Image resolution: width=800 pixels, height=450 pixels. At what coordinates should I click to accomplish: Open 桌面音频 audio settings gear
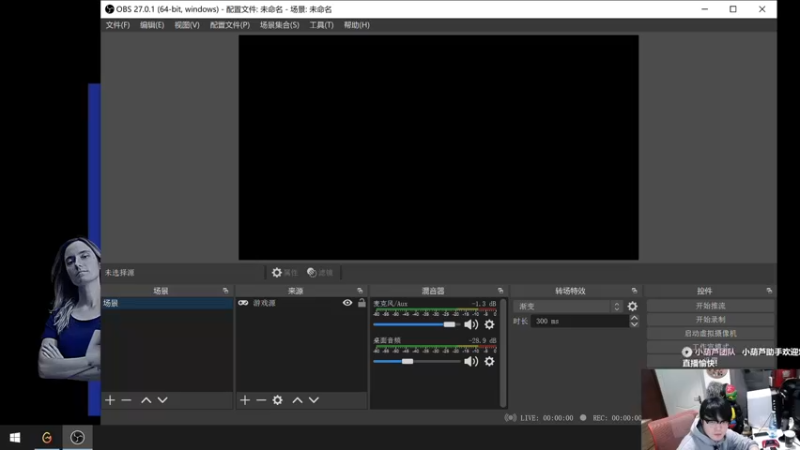click(x=489, y=361)
